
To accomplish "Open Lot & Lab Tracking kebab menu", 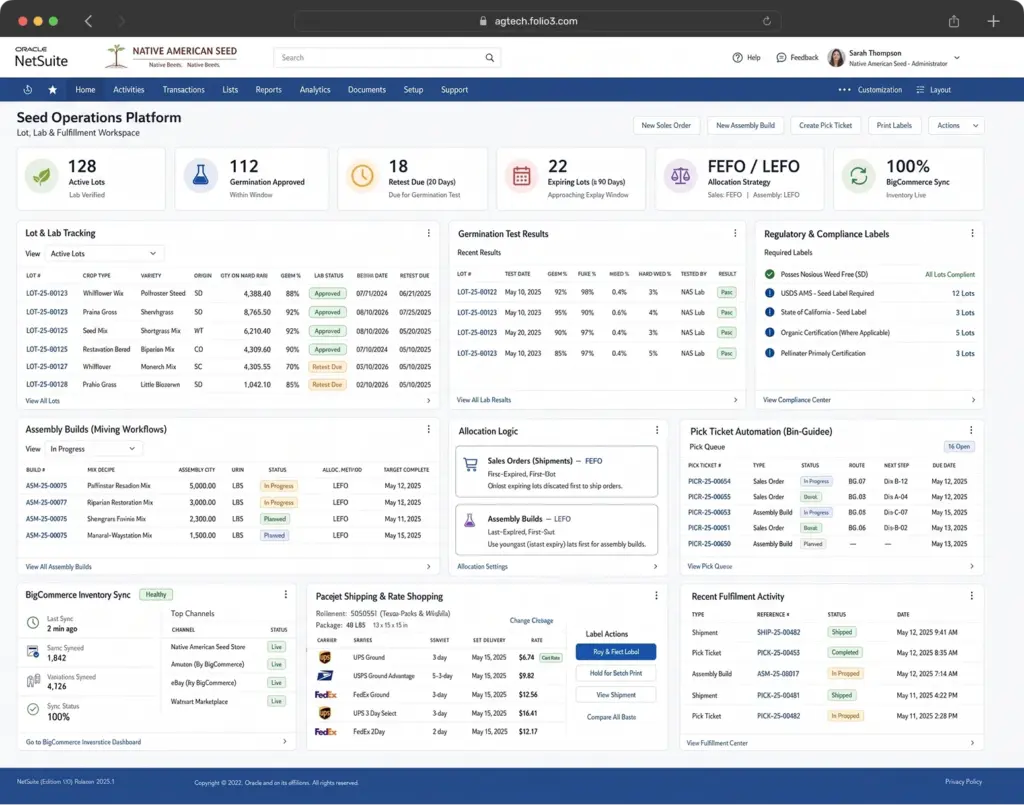I will (x=428, y=233).
